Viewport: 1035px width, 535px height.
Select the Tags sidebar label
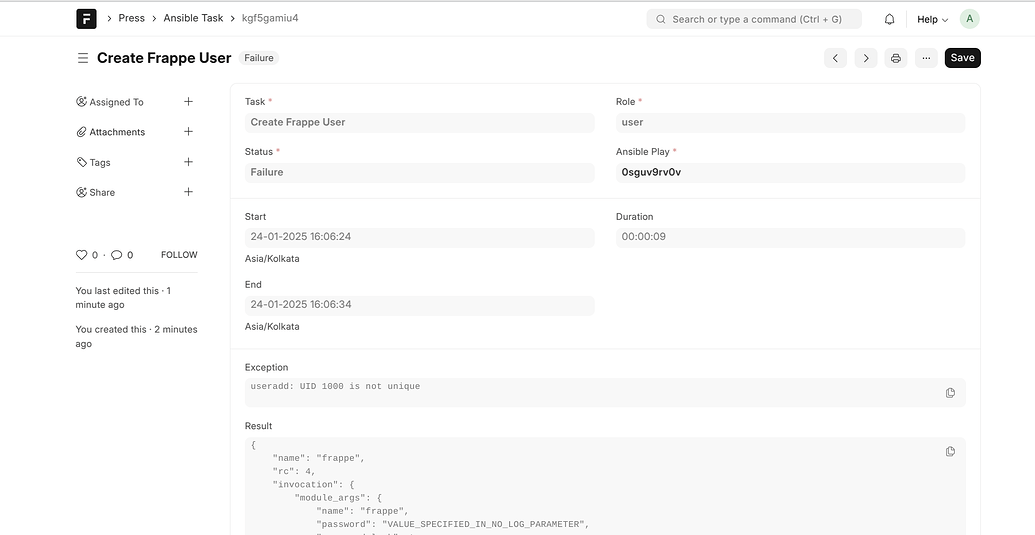(100, 162)
